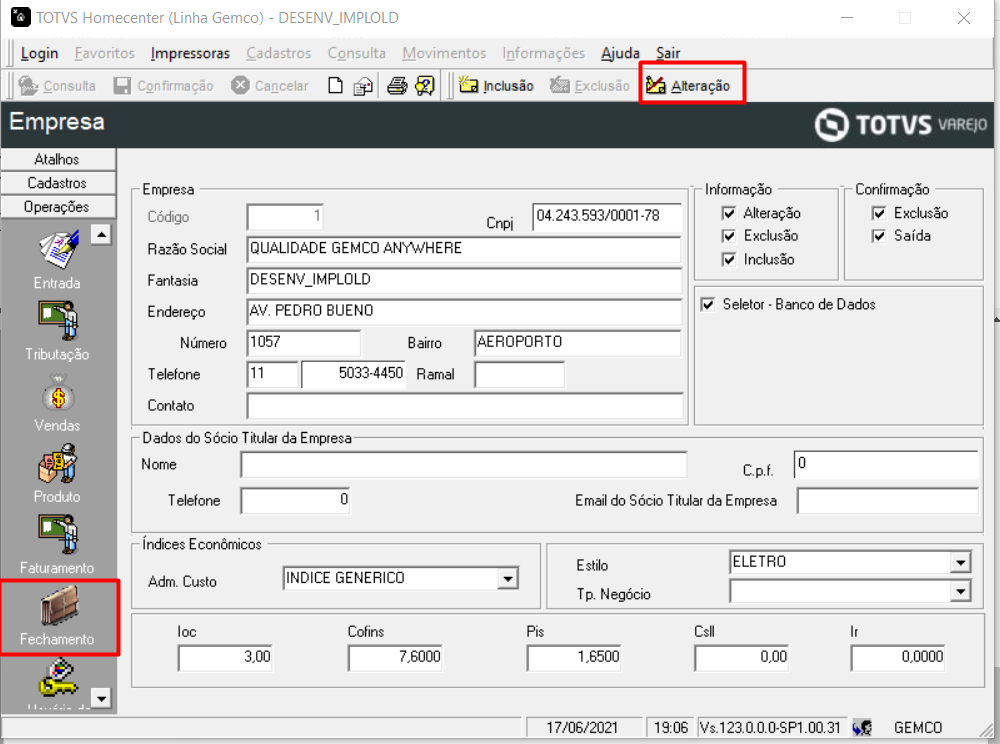Uncheck Exclusão under Confirmação
The height and width of the screenshot is (744, 1000).
click(x=879, y=213)
